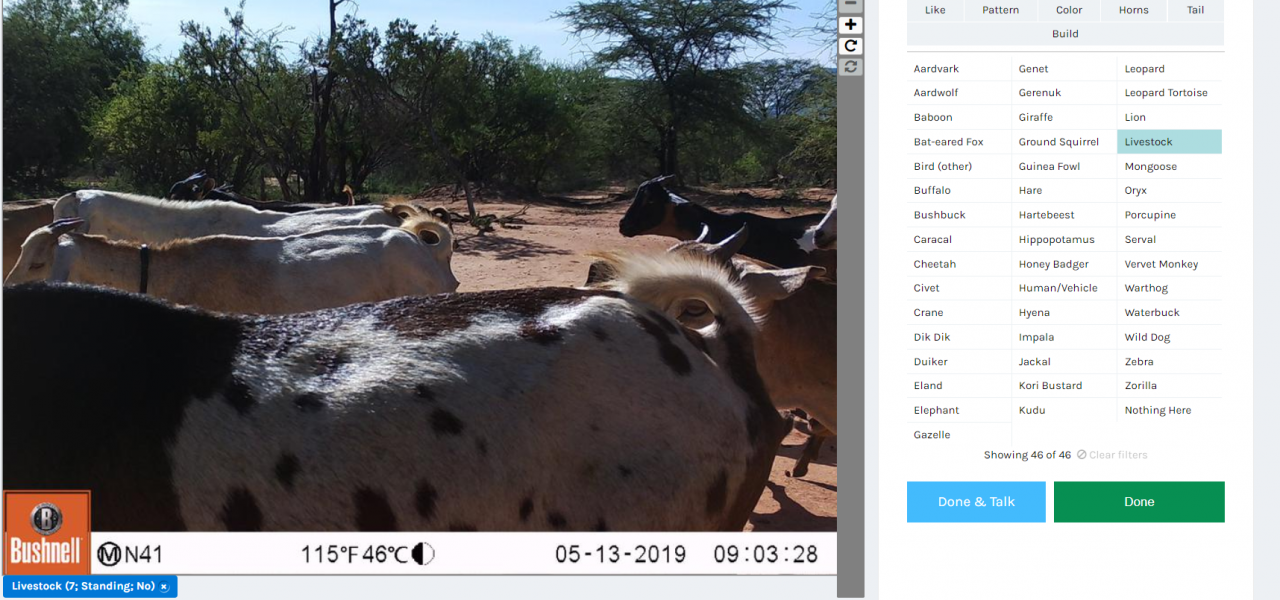Open the Color filter
1280x600 pixels.
point(1069,10)
